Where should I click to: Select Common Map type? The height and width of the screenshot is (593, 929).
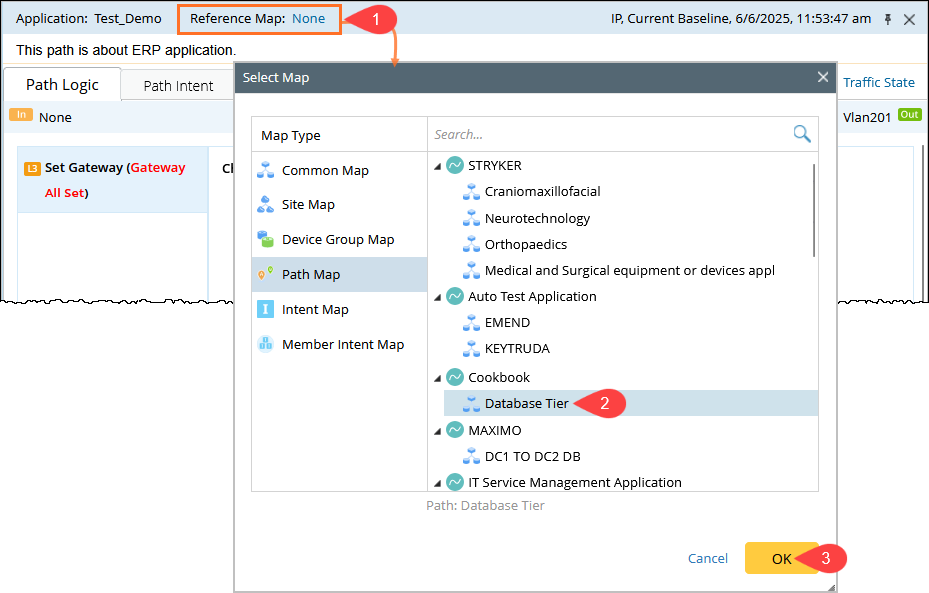click(325, 170)
